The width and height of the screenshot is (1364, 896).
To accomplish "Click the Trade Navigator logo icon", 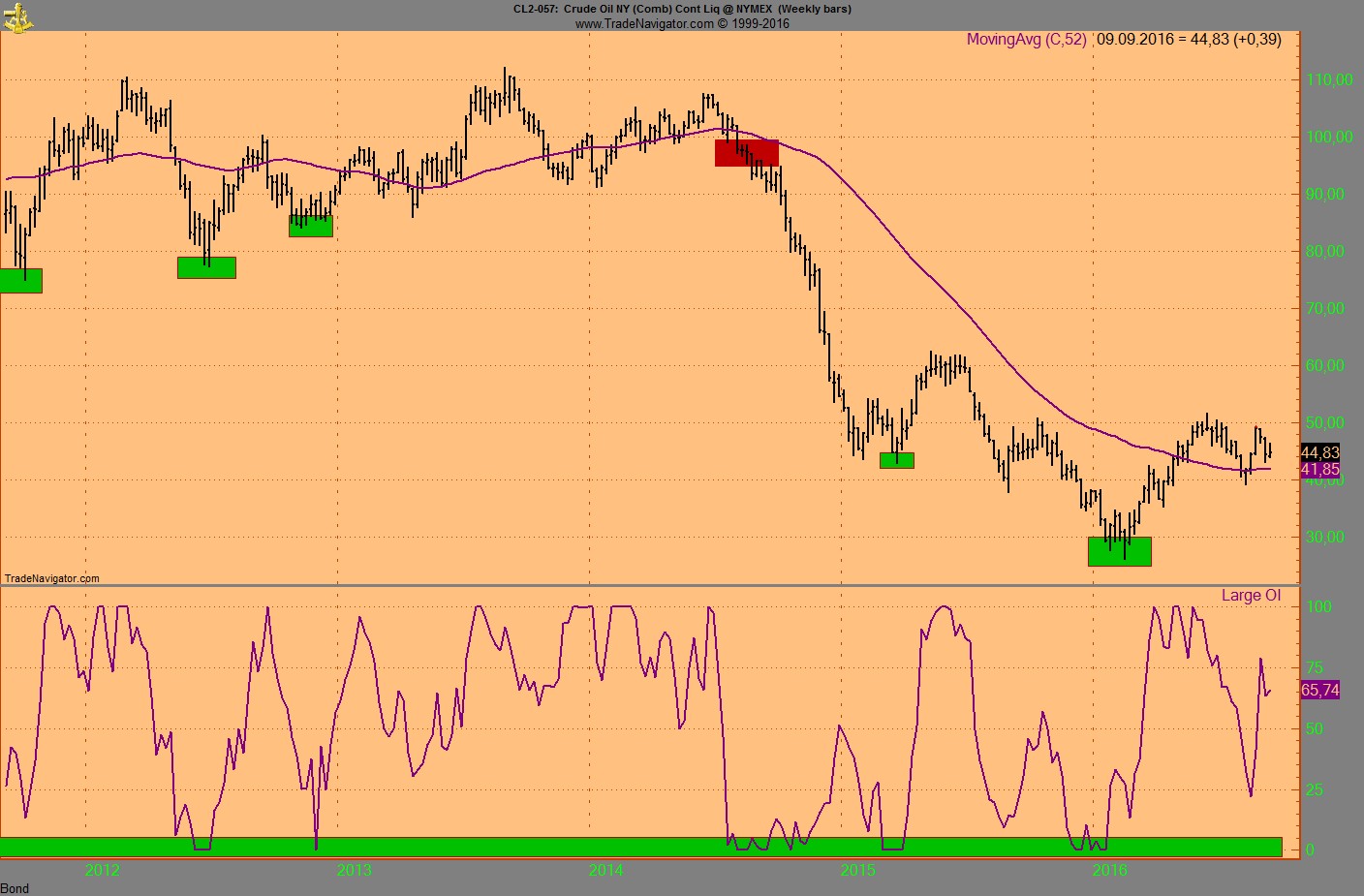I will pyautogui.click(x=17, y=16).
